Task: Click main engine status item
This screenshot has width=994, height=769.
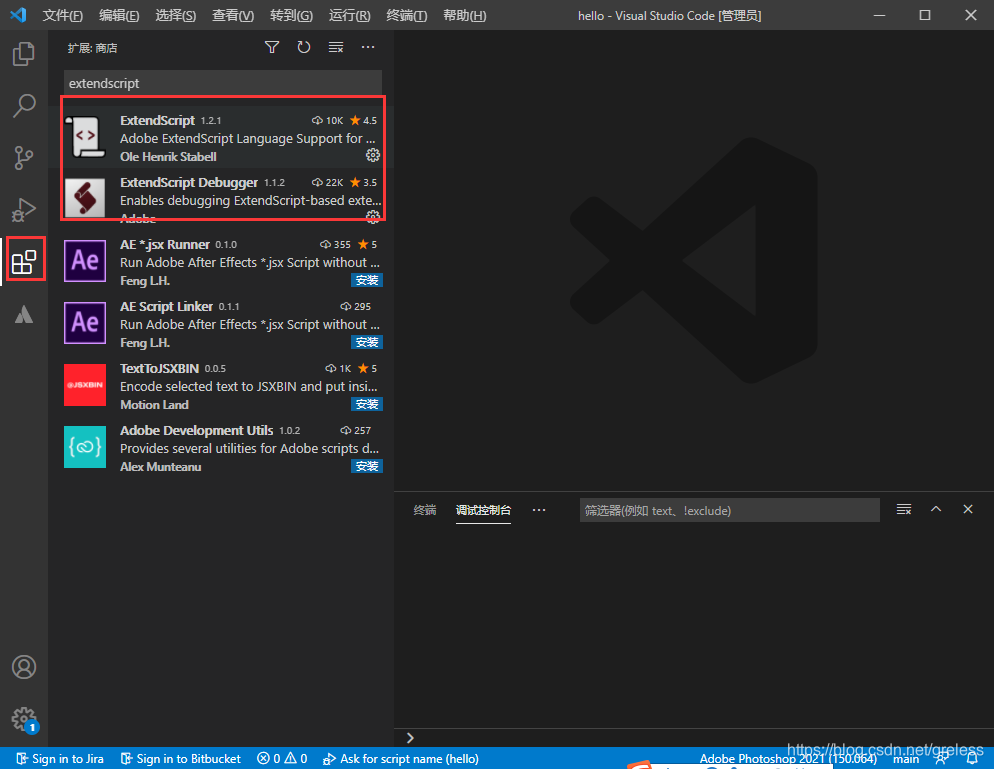Action: coord(906,759)
